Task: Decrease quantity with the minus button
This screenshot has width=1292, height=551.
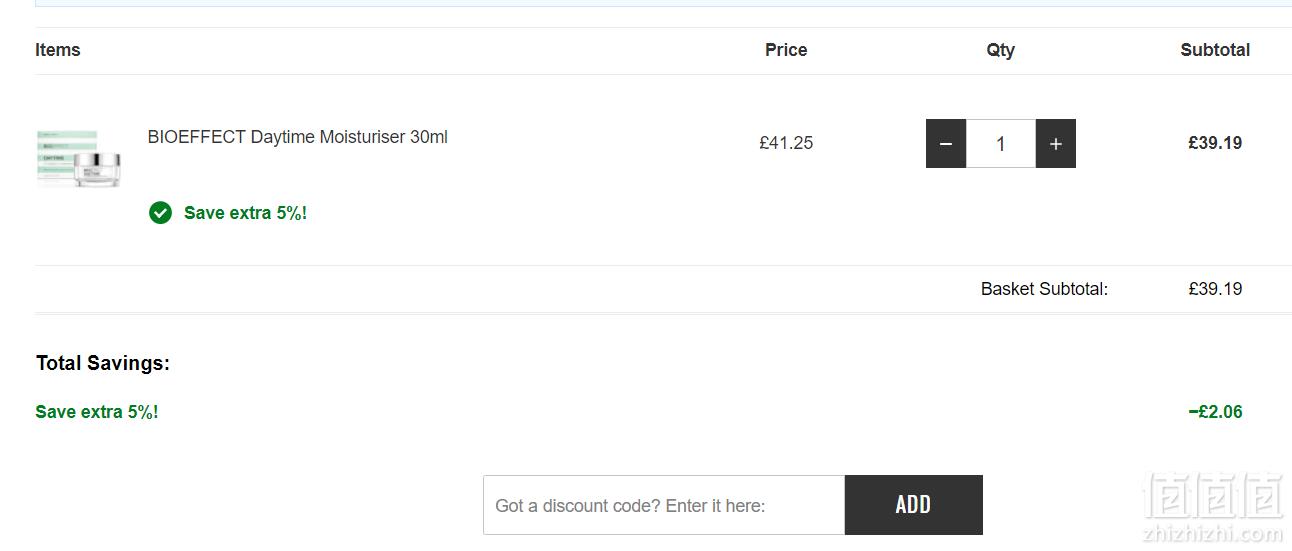Action: [946, 144]
